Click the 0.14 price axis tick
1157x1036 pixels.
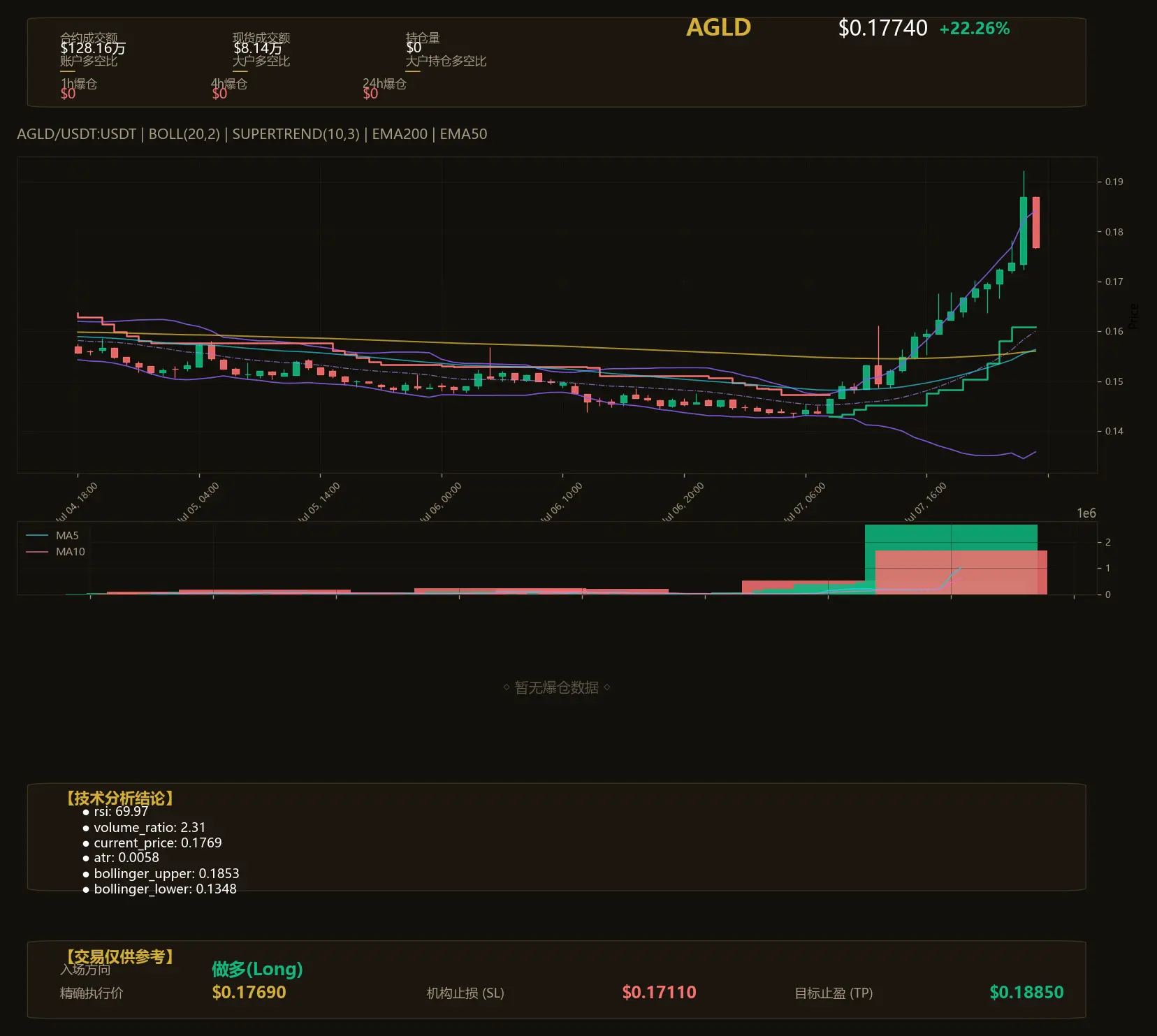1114,431
